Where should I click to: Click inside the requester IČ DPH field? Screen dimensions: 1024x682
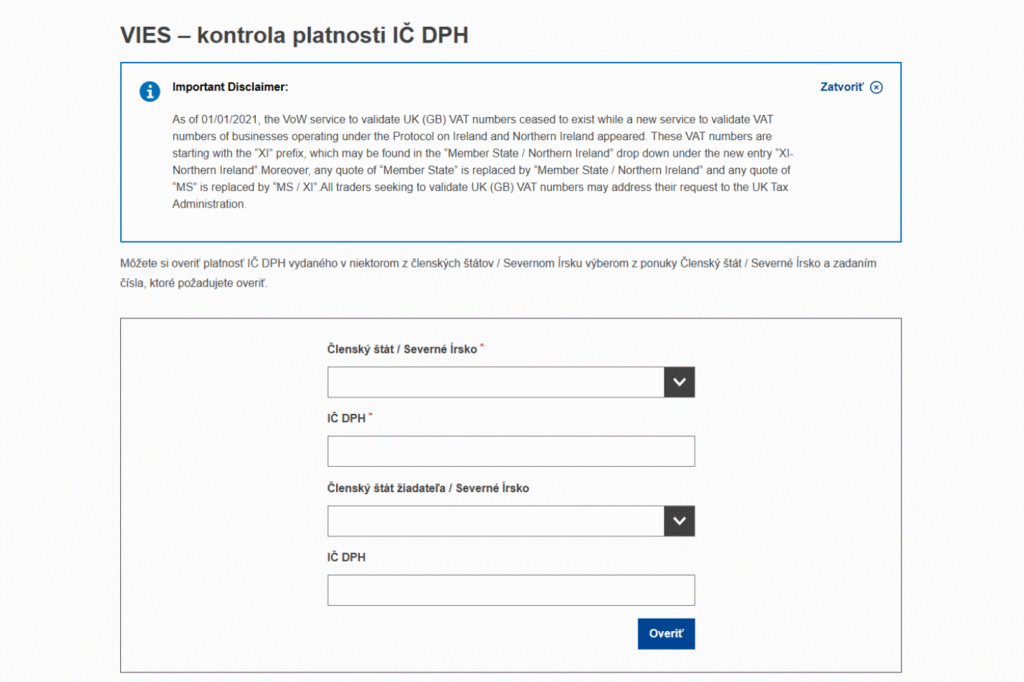[510, 590]
